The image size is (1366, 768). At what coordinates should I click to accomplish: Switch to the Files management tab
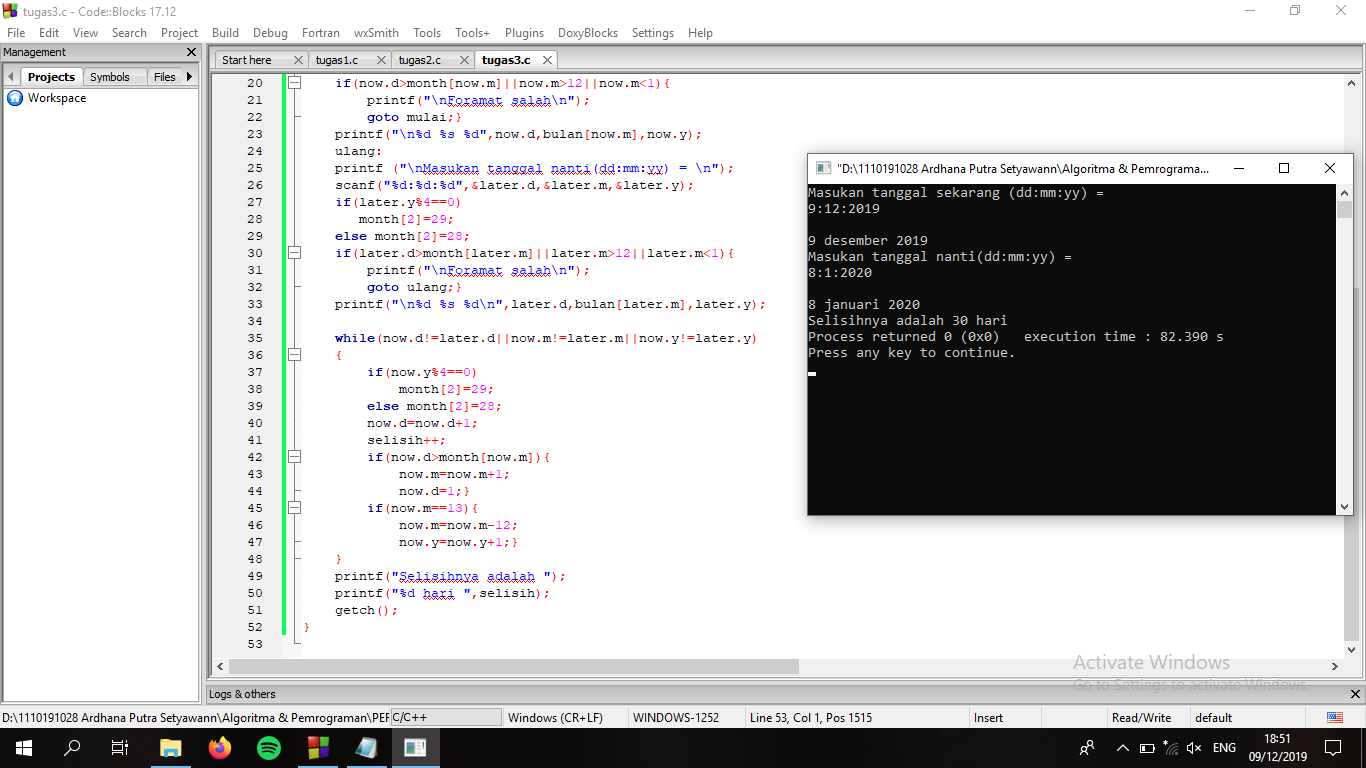[x=164, y=77]
